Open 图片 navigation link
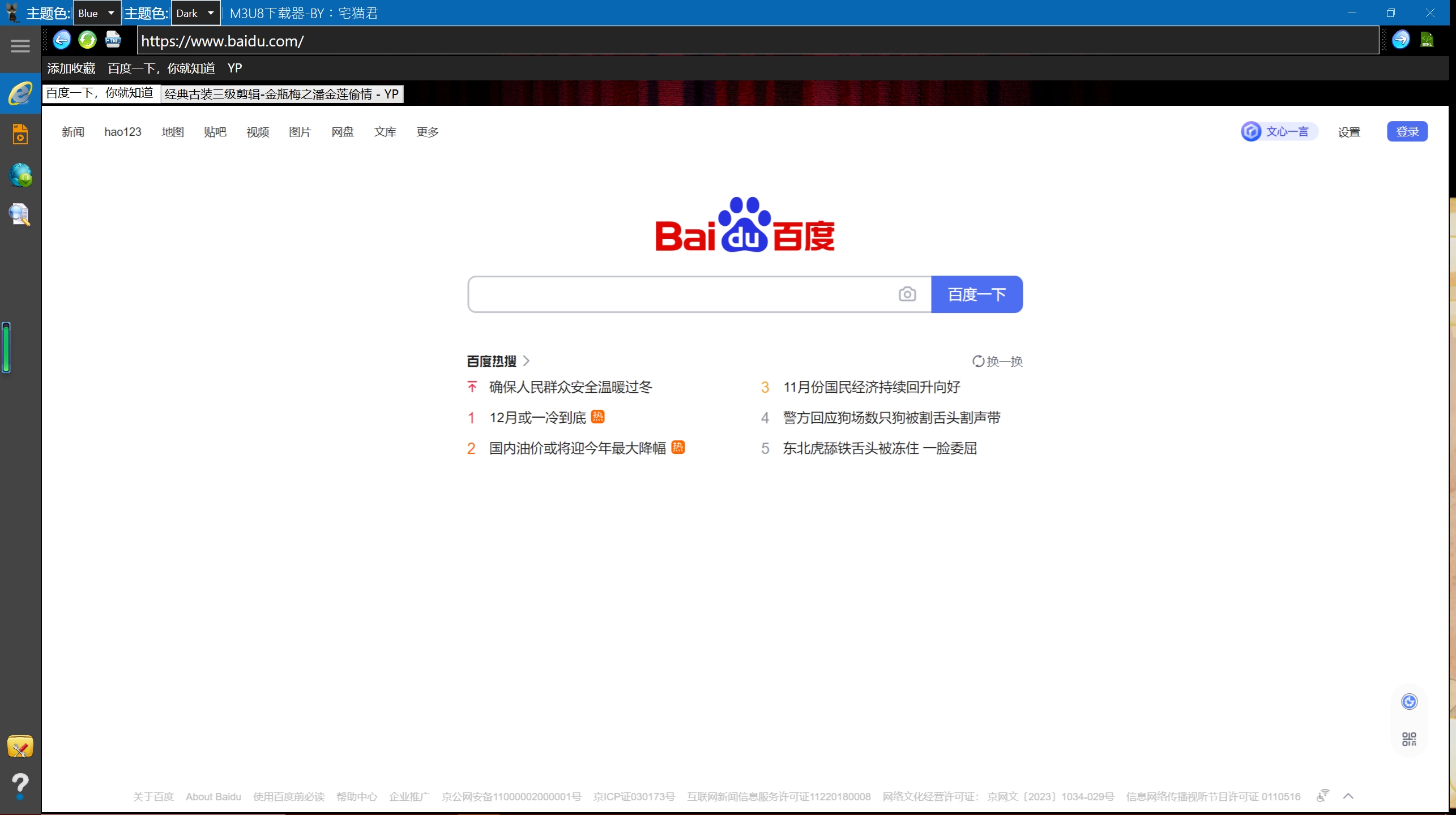1456x815 pixels. click(300, 132)
